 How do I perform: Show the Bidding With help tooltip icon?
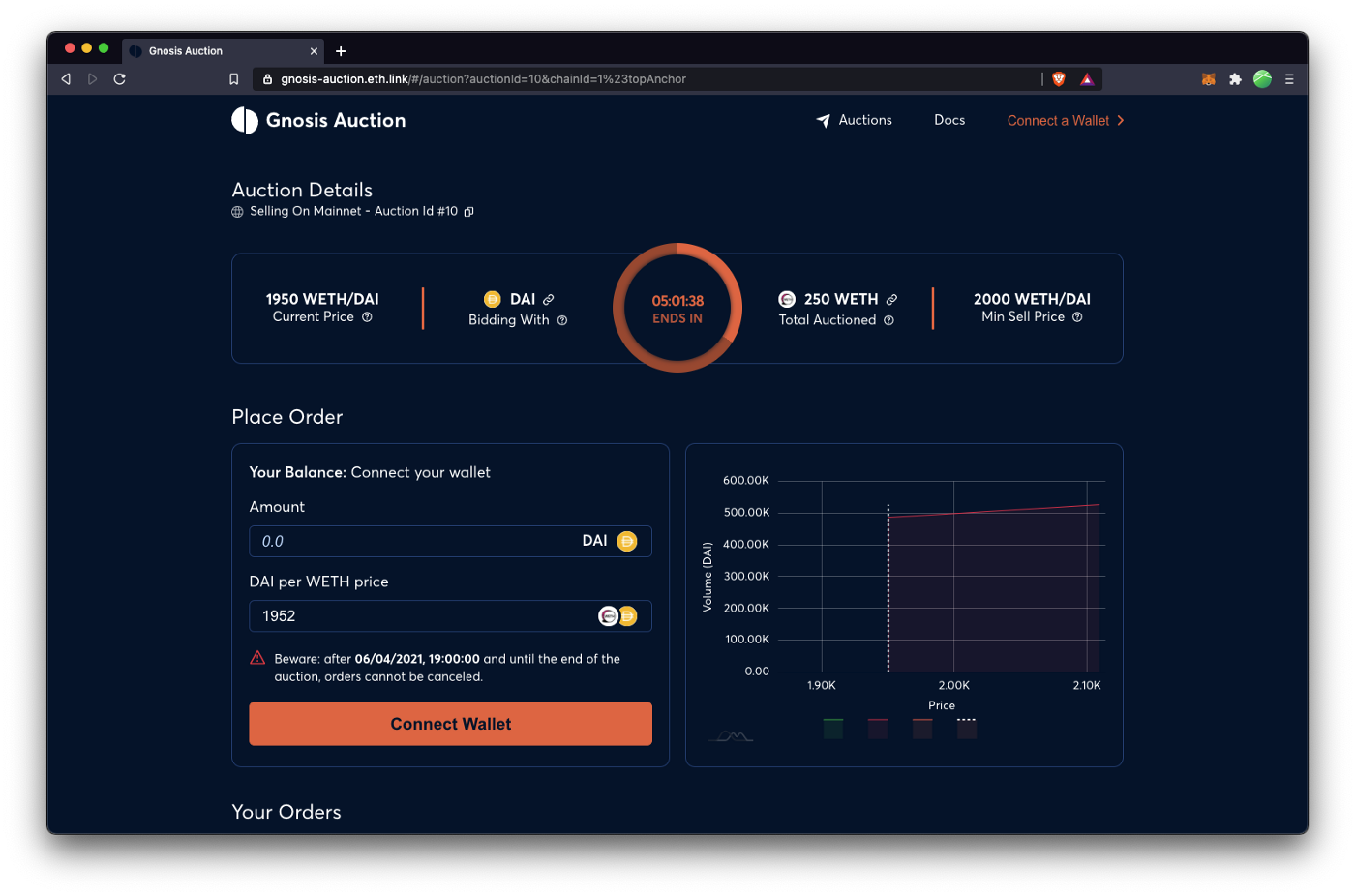562,320
